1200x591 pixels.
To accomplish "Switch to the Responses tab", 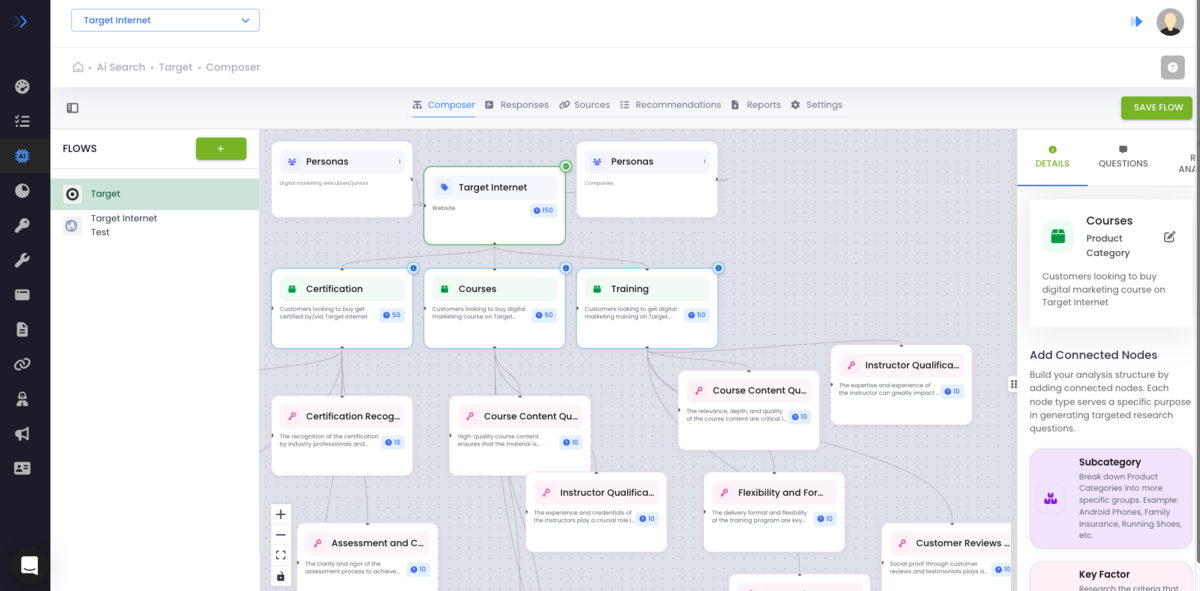I will click(517, 105).
